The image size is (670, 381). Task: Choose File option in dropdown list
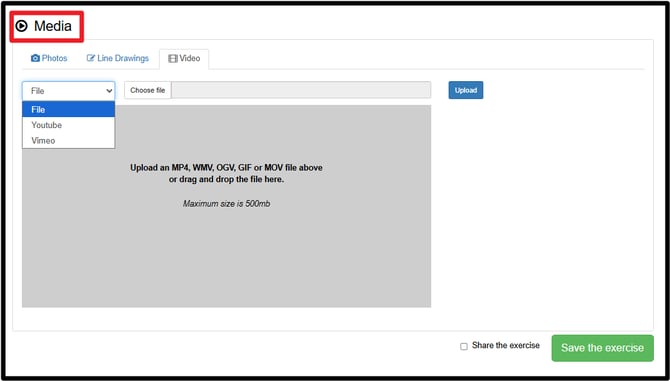pos(69,109)
